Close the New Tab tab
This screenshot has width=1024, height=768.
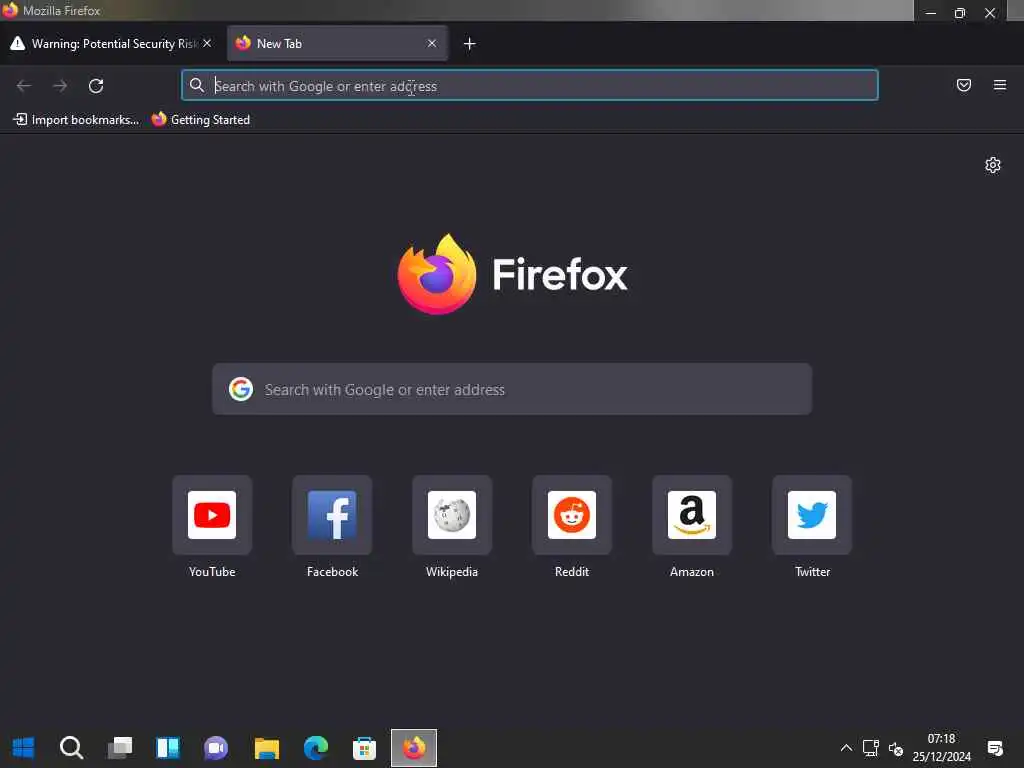coord(432,43)
